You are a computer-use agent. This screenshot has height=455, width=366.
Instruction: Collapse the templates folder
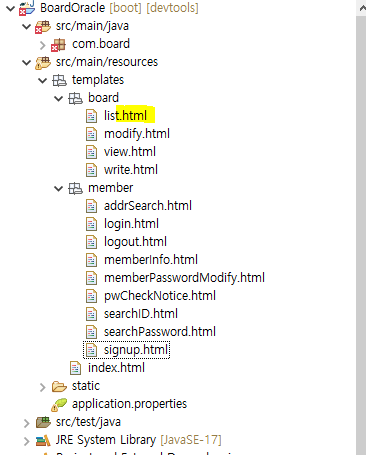pyautogui.click(x=43, y=80)
